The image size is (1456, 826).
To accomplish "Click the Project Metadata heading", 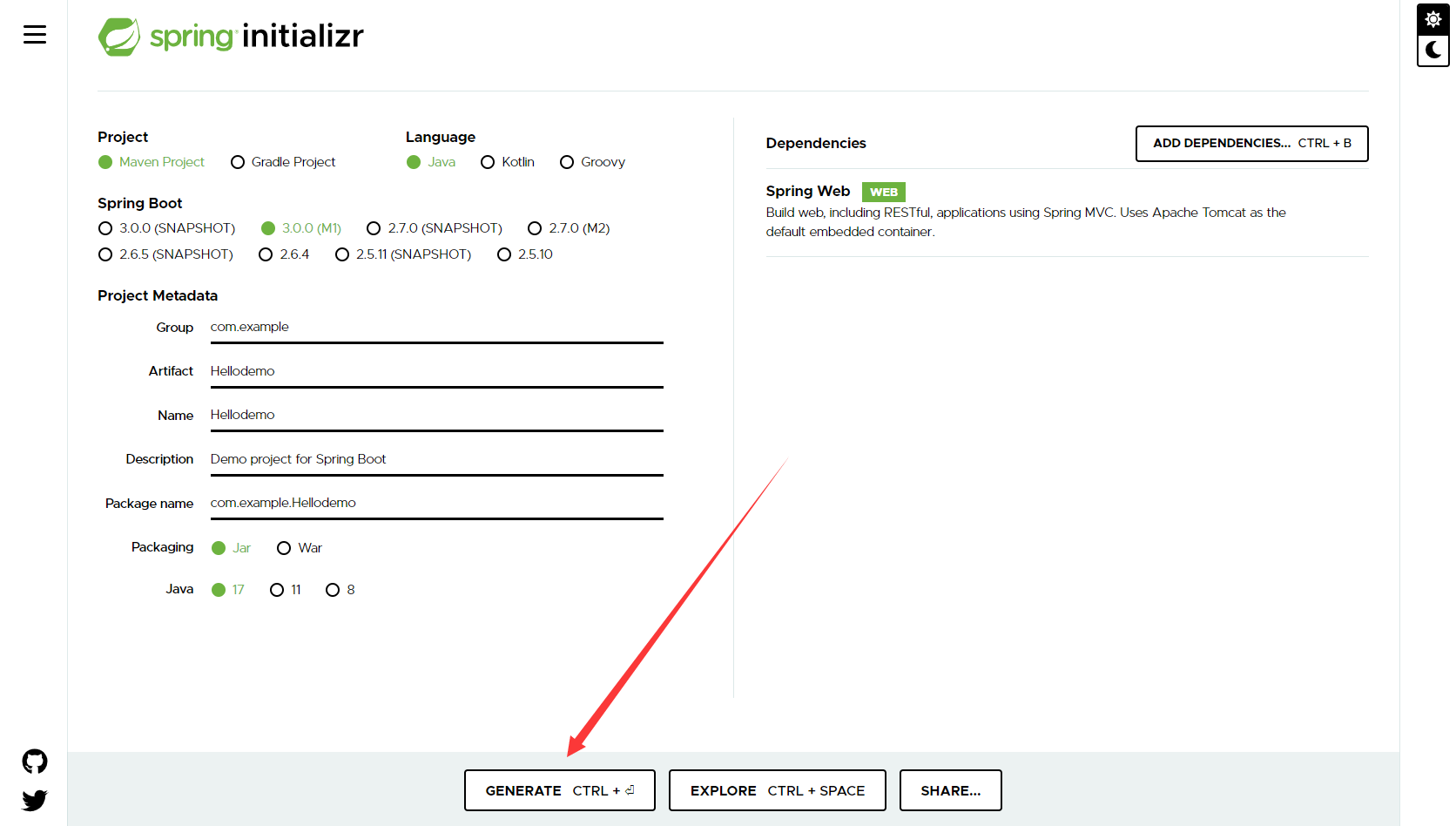I will pos(158,295).
